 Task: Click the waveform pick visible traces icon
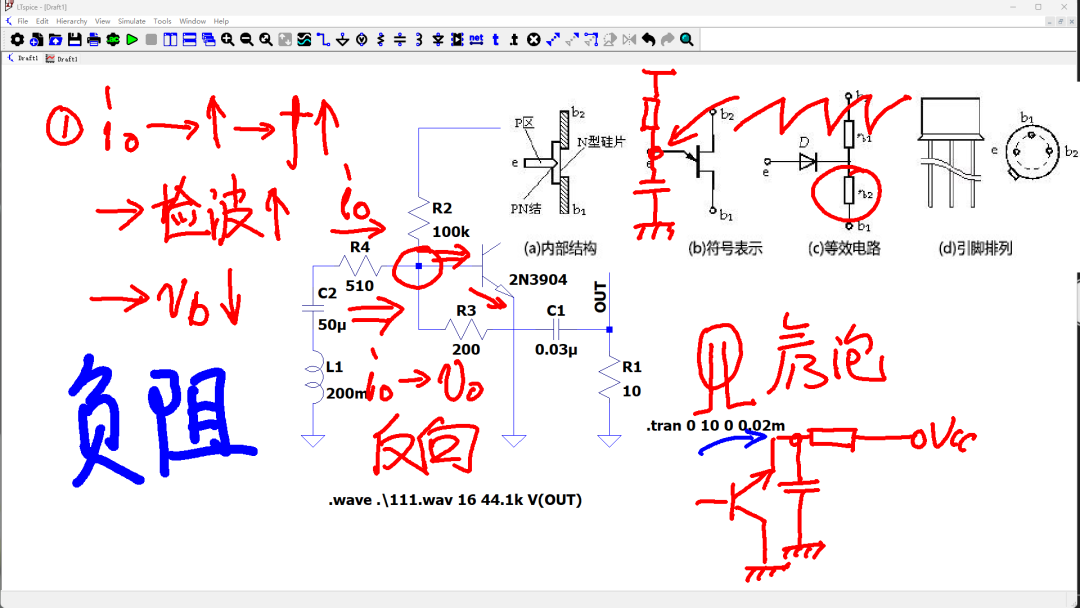[x=304, y=40]
